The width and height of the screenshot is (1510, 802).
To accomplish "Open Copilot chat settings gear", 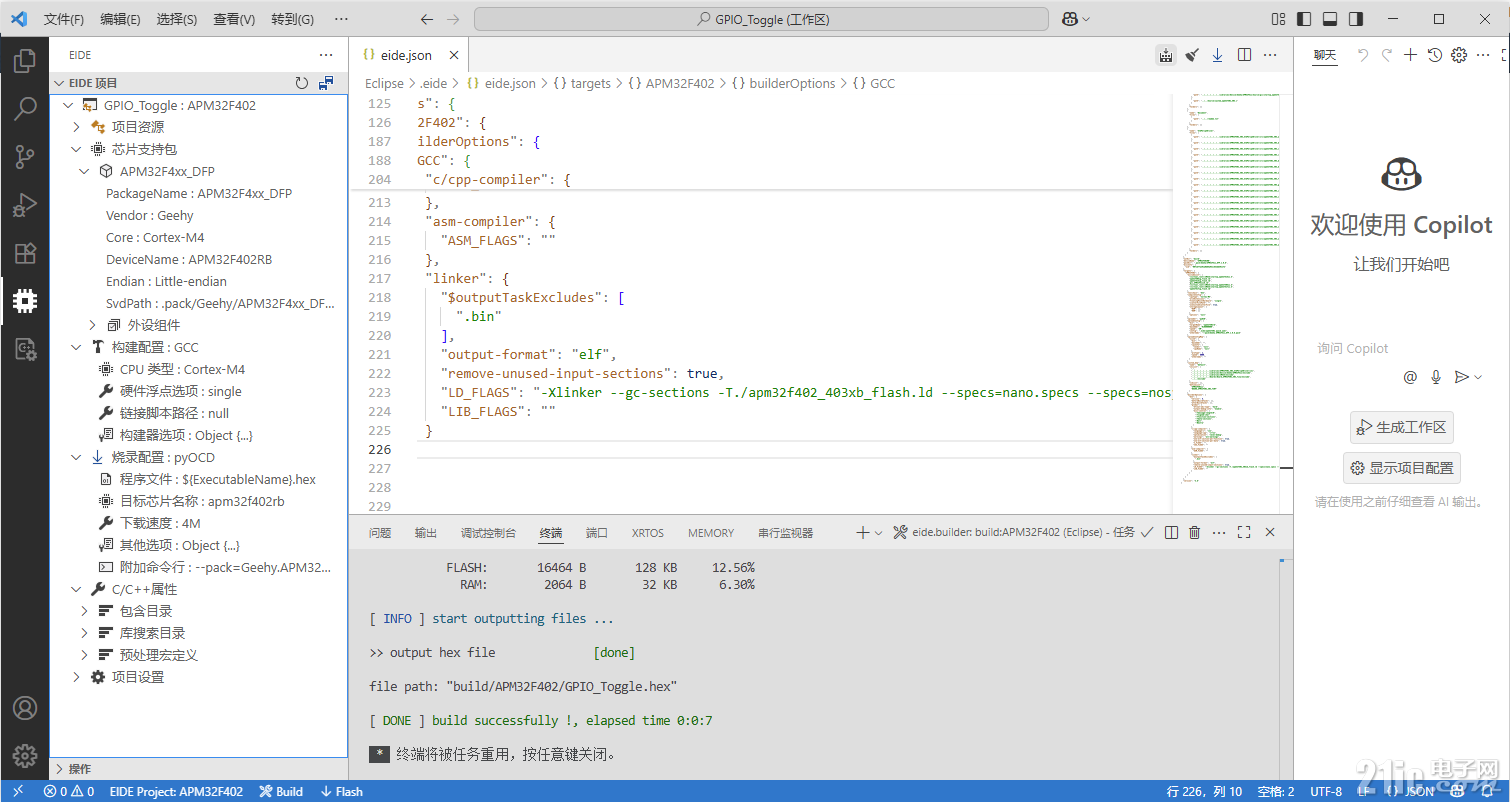I will click(1458, 55).
